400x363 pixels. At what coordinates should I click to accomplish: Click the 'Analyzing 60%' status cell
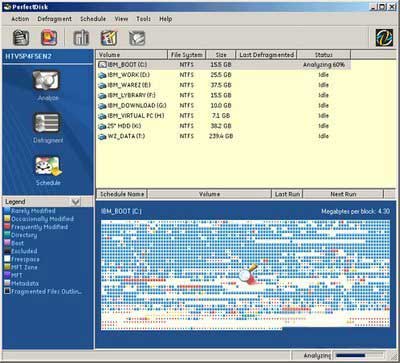(x=324, y=65)
